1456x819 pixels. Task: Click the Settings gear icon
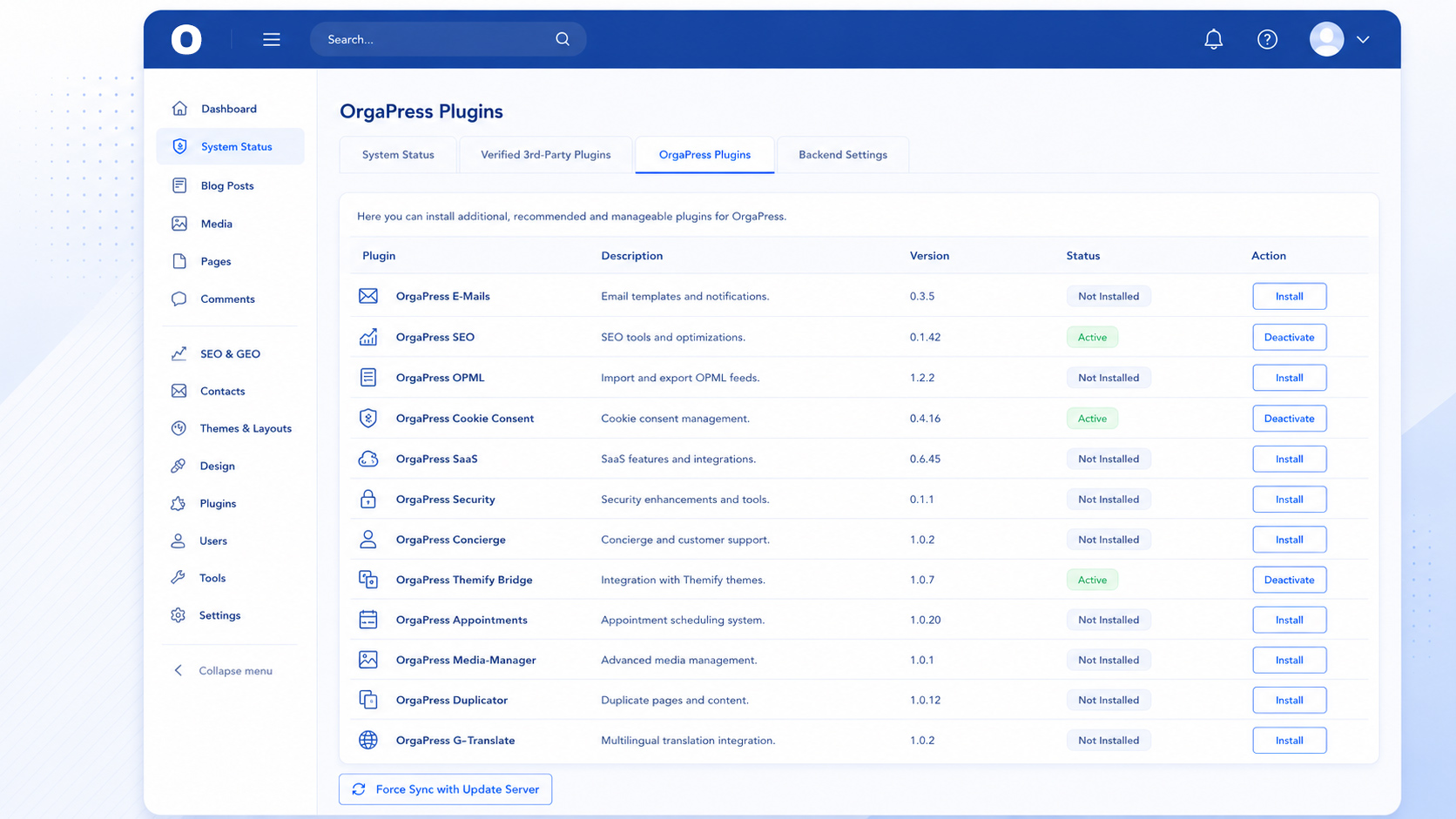point(178,615)
